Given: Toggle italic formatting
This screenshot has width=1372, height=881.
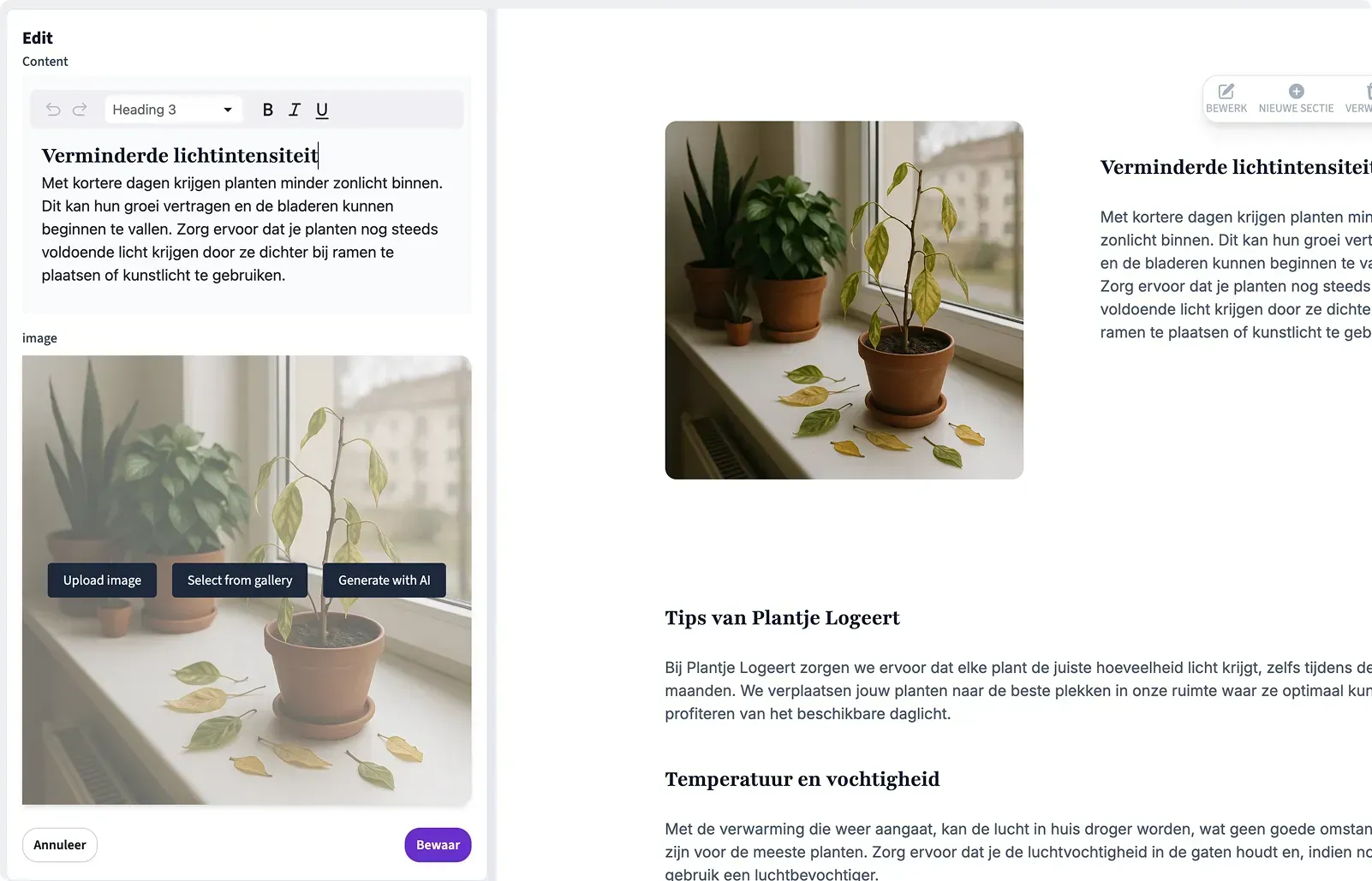Looking at the screenshot, I should (x=295, y=110).
